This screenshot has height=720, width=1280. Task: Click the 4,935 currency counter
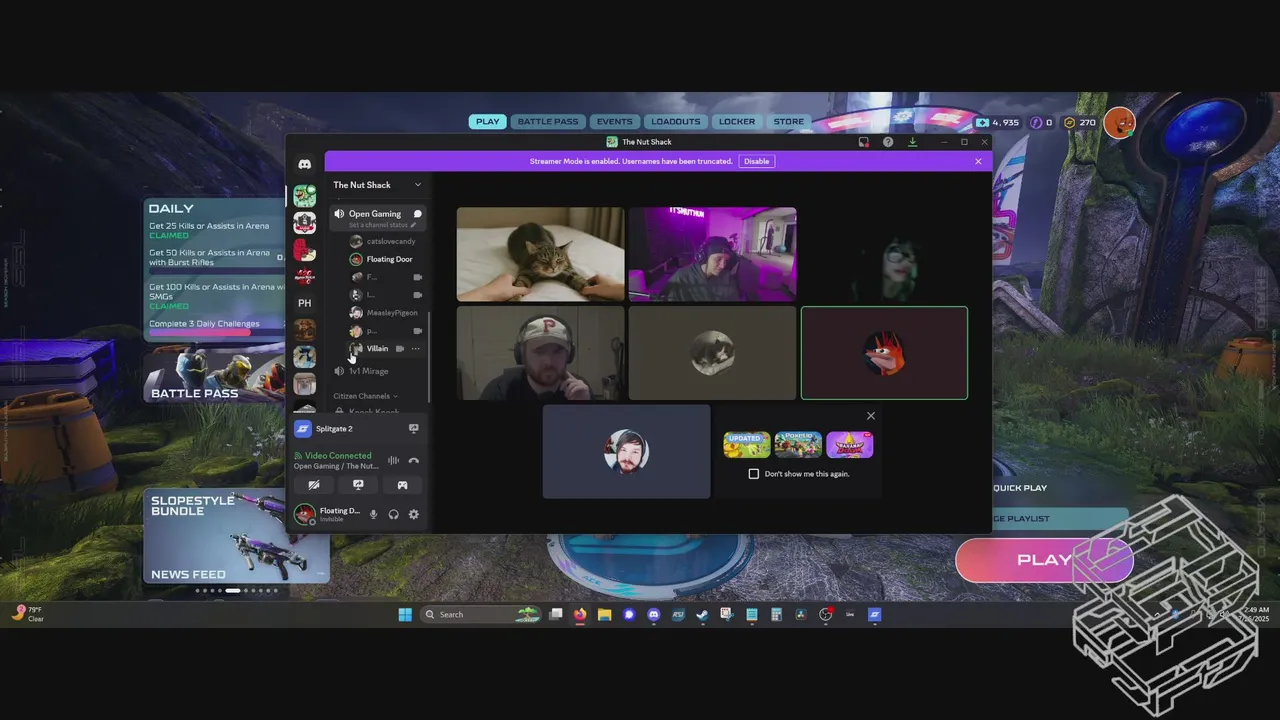998,122
